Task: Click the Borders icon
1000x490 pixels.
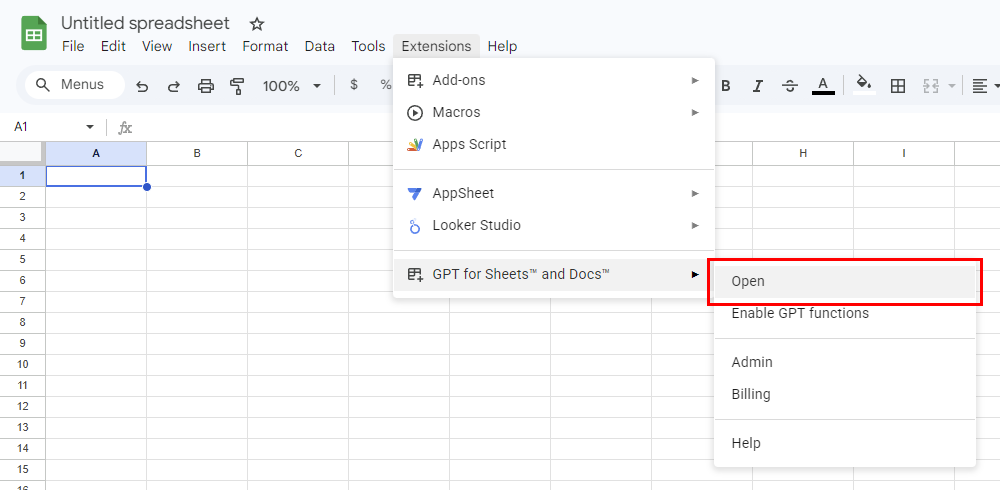Action: point(897,86)
